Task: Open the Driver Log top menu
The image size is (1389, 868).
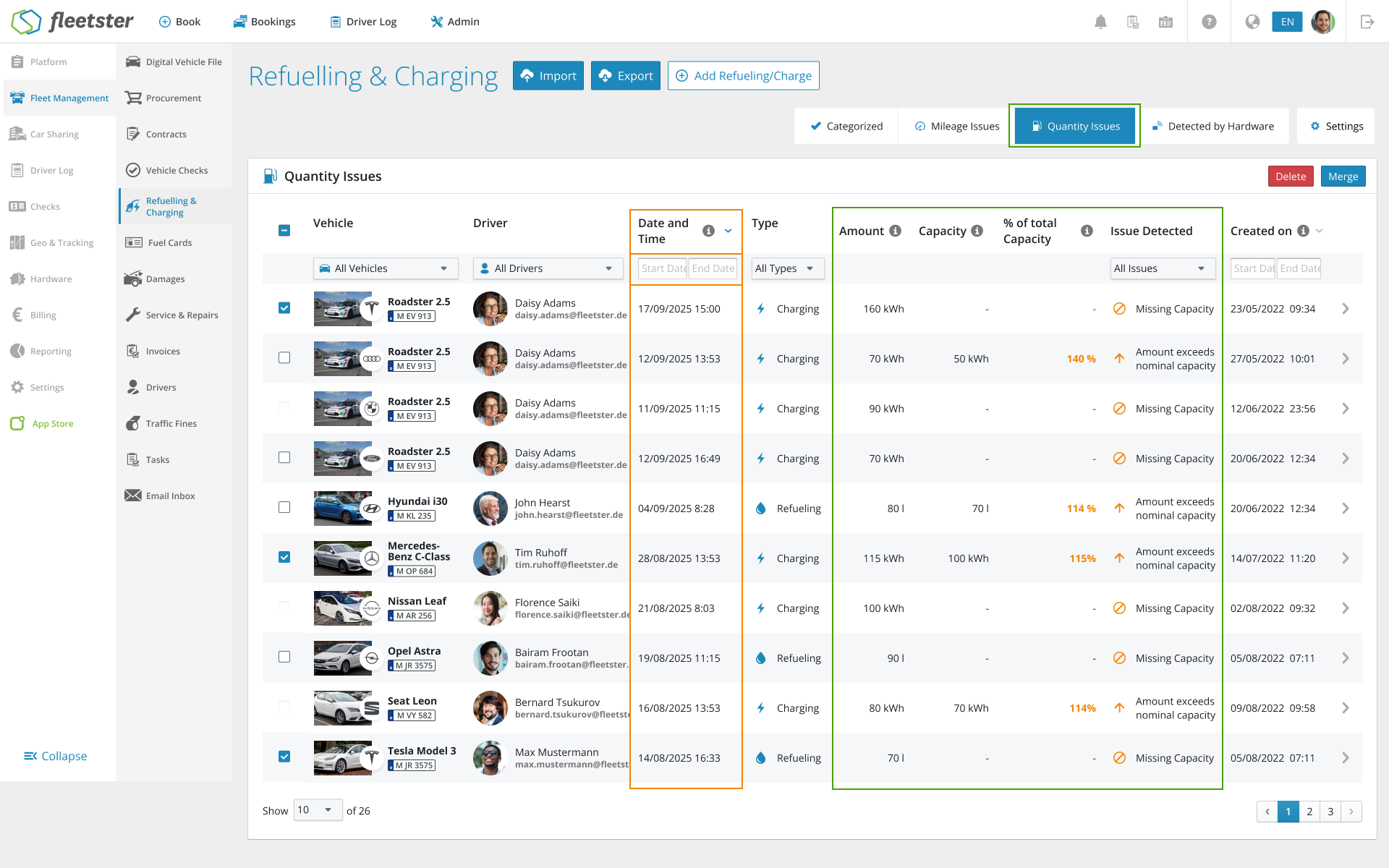Action: [x=363, y=22]
